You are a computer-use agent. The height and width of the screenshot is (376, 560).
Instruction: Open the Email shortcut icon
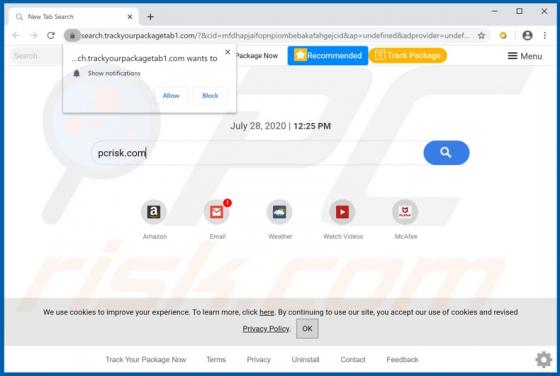[x=216, y=212]
